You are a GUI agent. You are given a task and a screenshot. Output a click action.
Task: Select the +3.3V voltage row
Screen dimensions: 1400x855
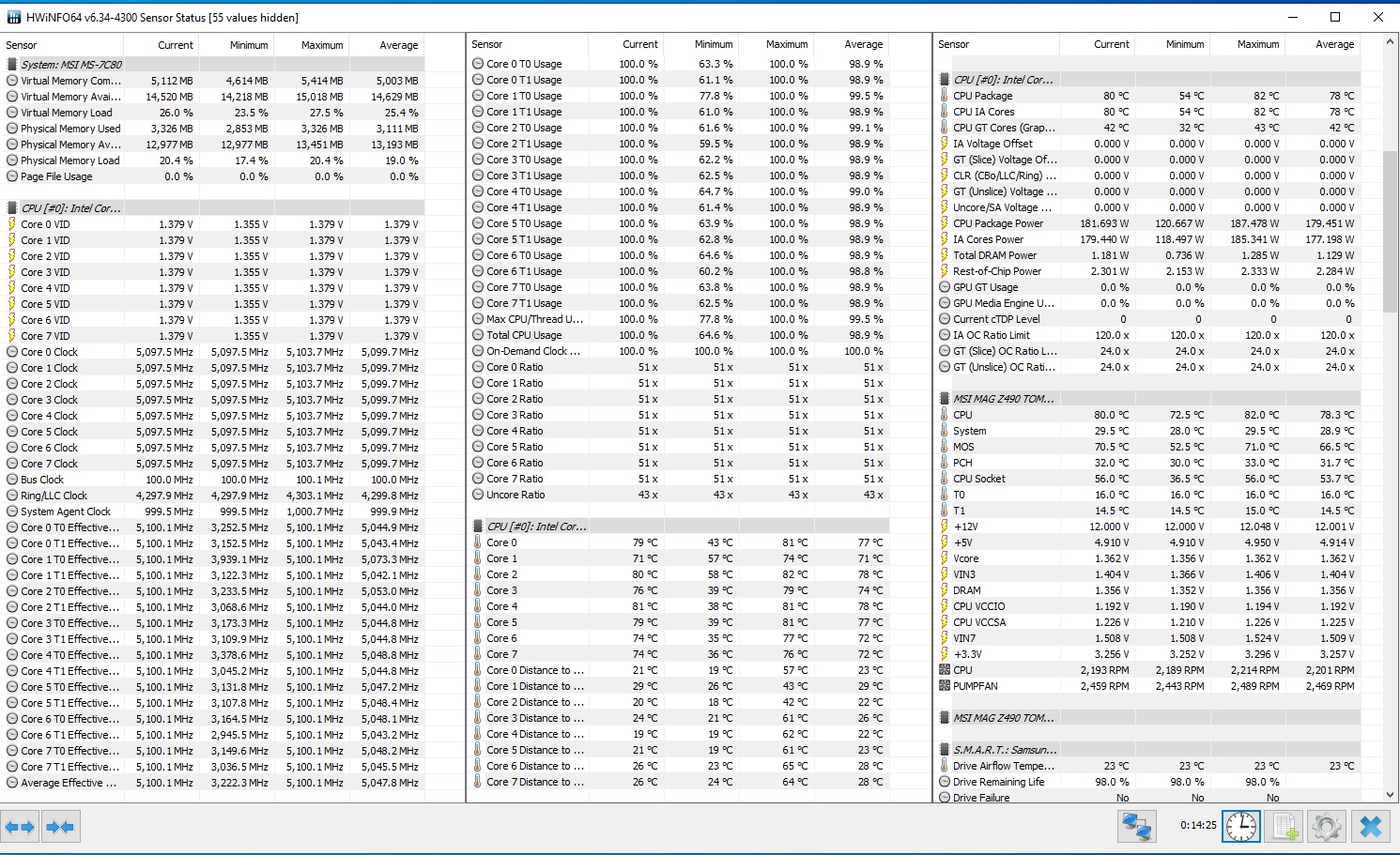pos(1149,654)
